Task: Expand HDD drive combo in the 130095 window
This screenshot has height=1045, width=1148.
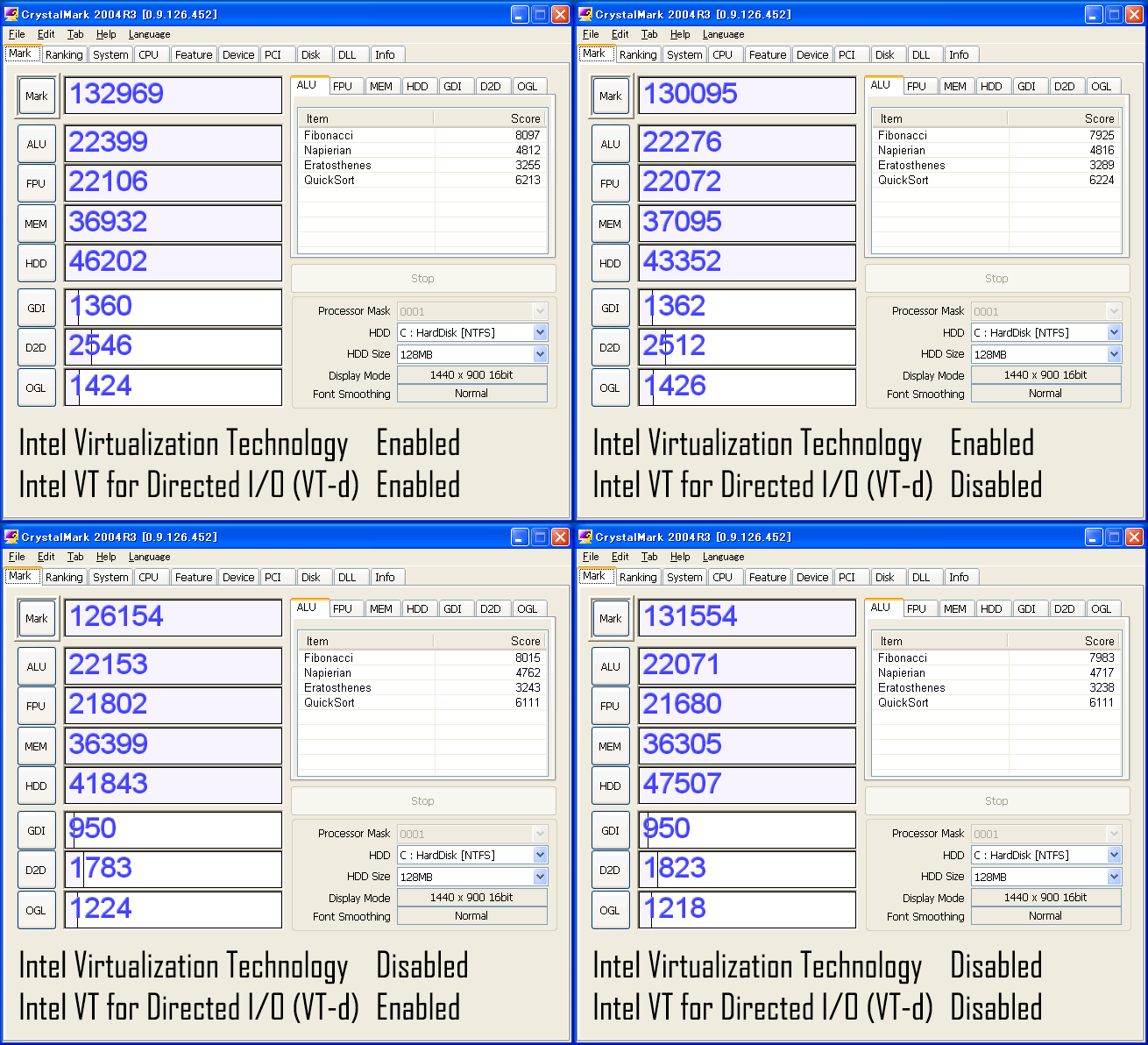Action: pyautogui.click(x=1114, y=332)
